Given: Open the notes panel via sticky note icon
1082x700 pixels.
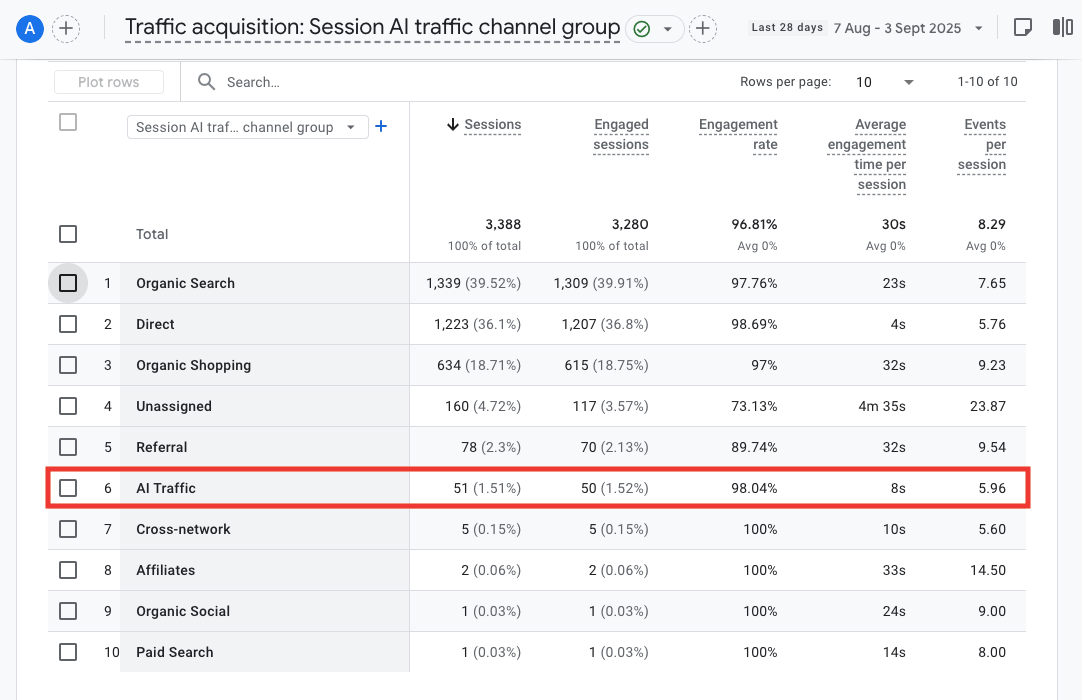Looking at the screenshot, I should pyautogui.click(x=1022, y=26).
